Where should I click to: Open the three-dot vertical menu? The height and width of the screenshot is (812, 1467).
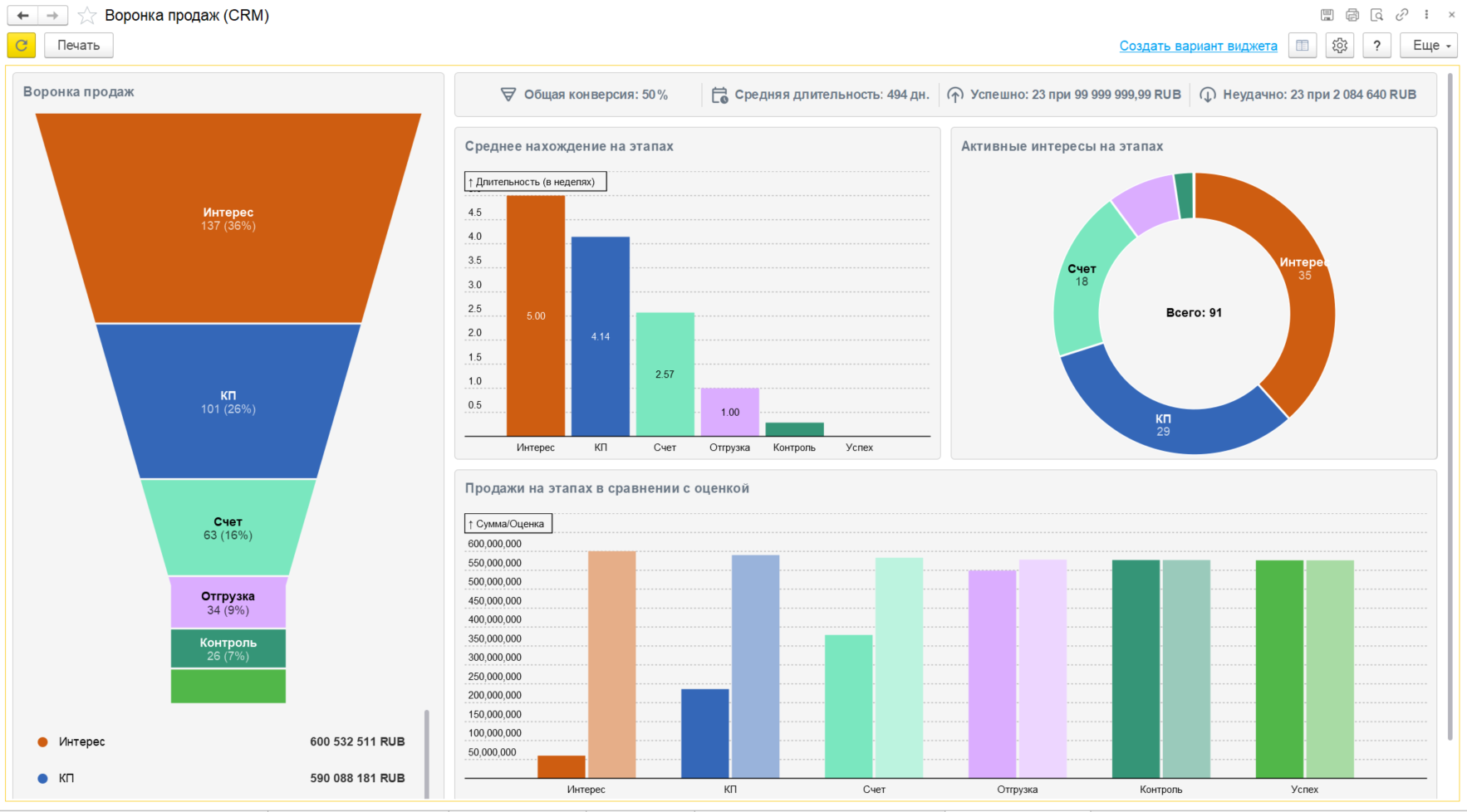[1426, 15]
